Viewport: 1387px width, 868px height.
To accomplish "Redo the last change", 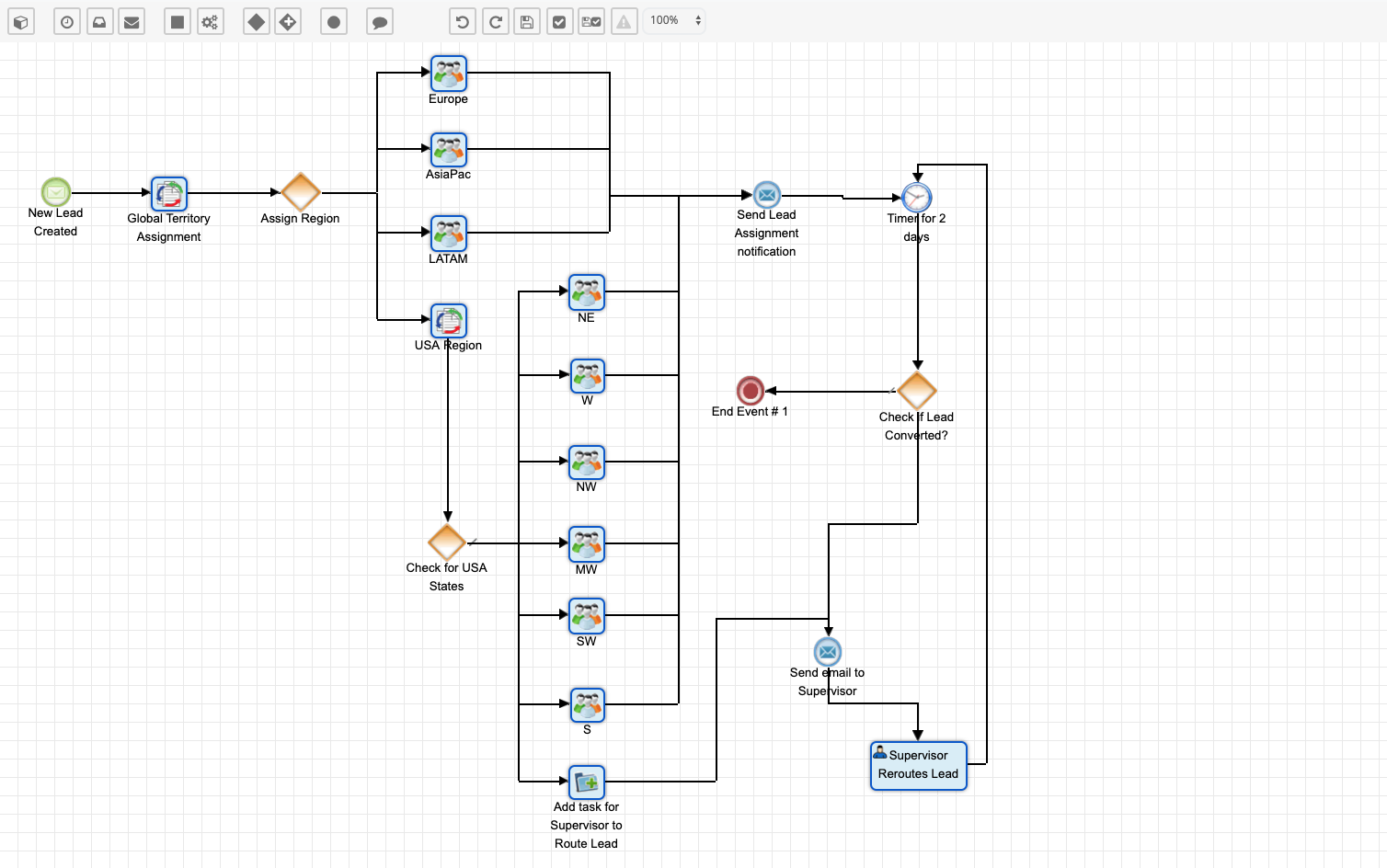I will pos(495,22).
